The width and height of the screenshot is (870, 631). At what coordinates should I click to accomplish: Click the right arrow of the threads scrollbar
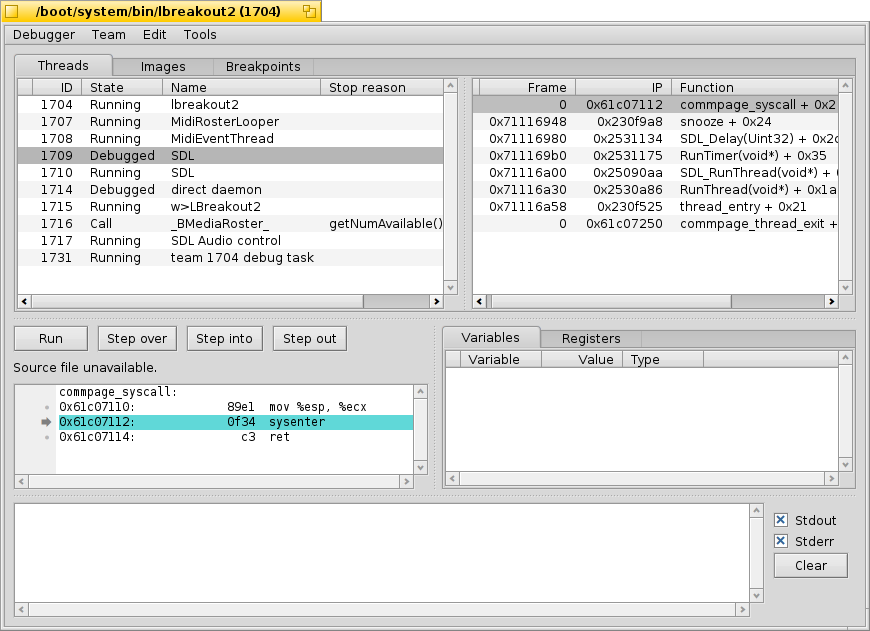437,301
